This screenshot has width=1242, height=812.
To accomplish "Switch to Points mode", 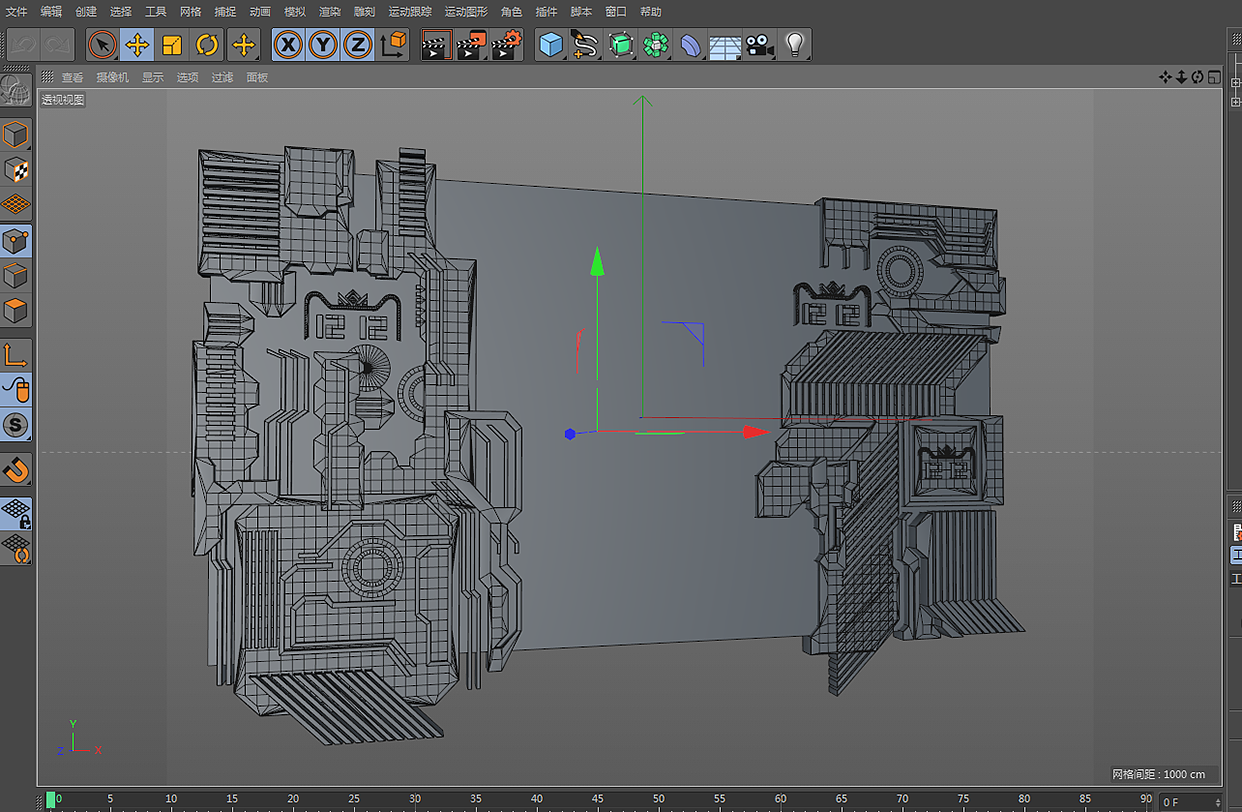I will point(16,241).
